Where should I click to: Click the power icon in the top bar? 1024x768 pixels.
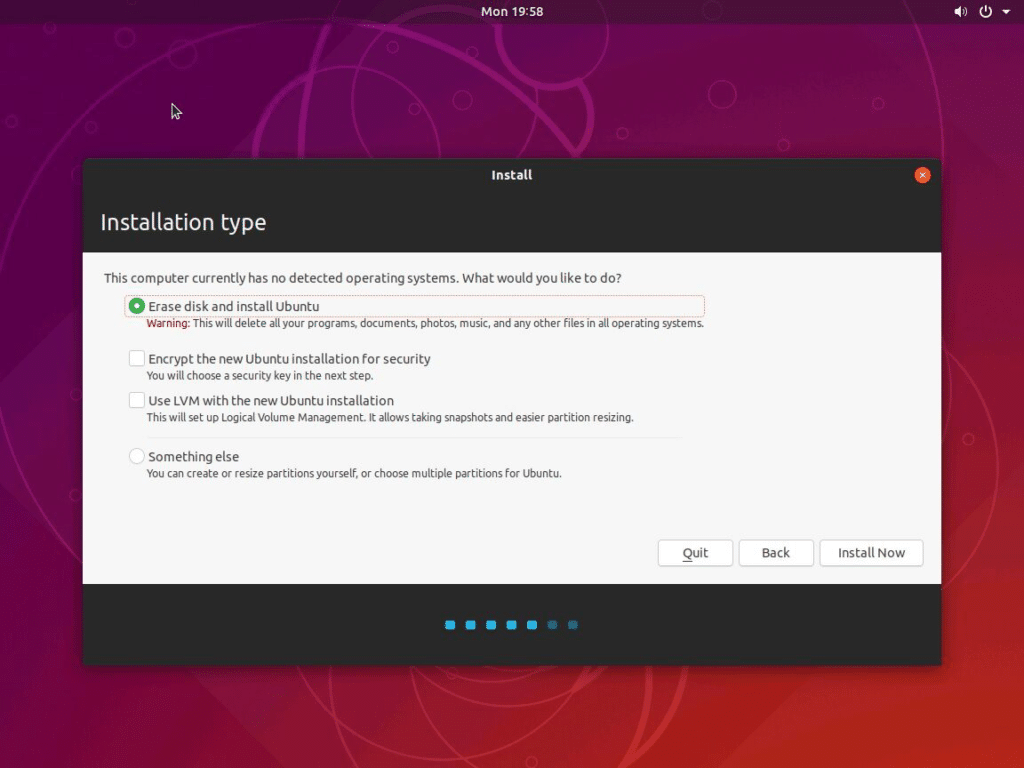(985, 12)
